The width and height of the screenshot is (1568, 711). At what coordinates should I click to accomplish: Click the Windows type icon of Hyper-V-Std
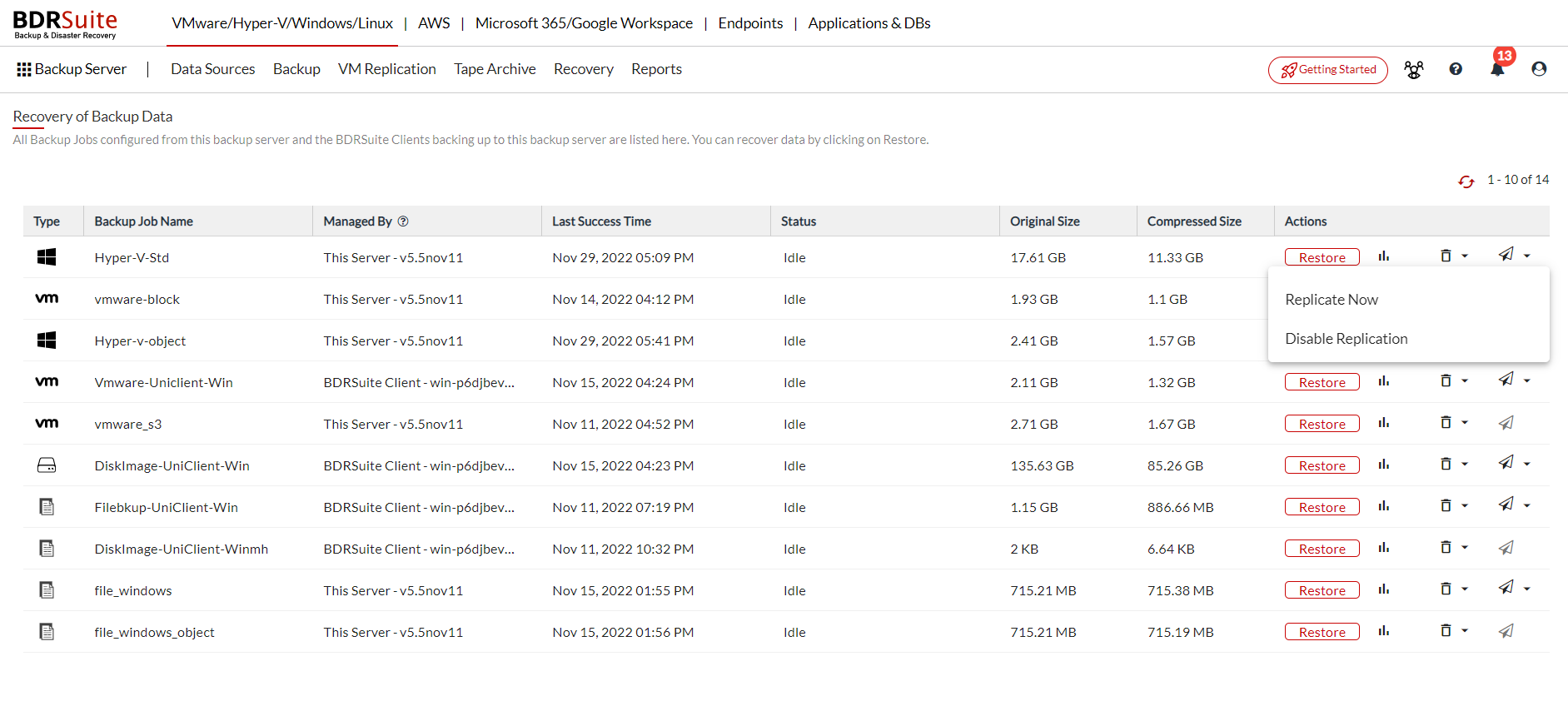coord(47,257)
